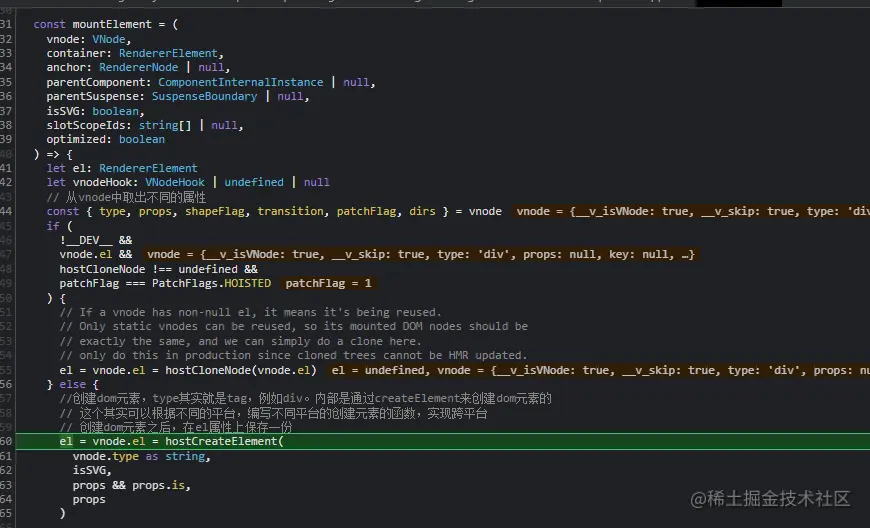Click the hostCreateElement call on the highlighted line
Image resolution: width=870 pixels, height=528 pixels.
click(224, 441)
